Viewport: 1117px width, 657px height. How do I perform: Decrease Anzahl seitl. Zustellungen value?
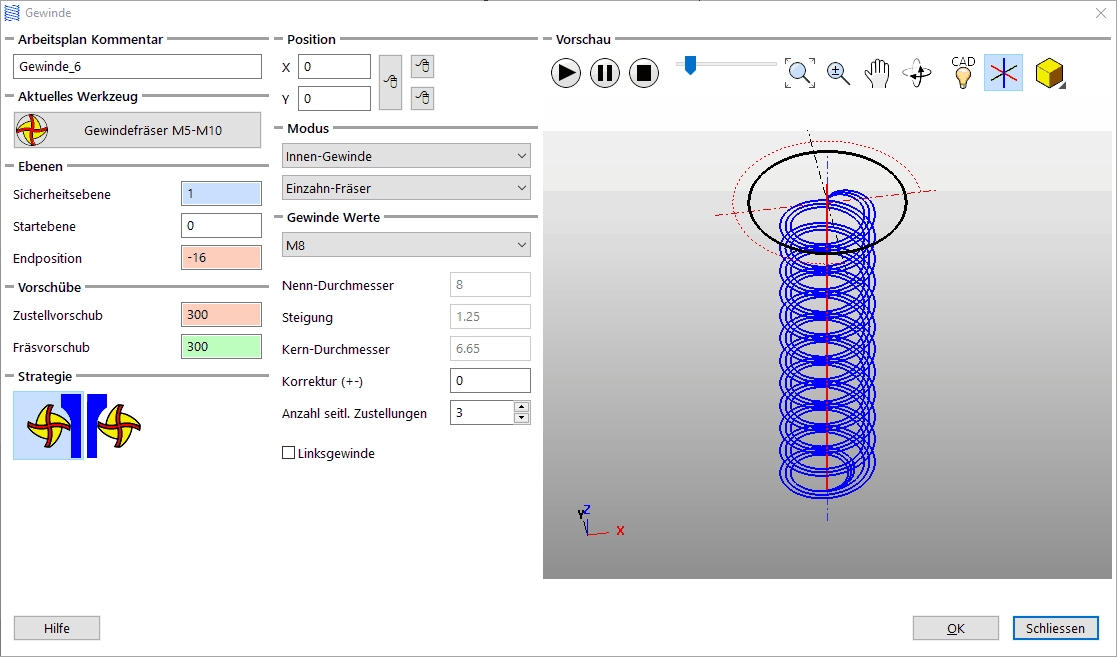pos(521,418)
